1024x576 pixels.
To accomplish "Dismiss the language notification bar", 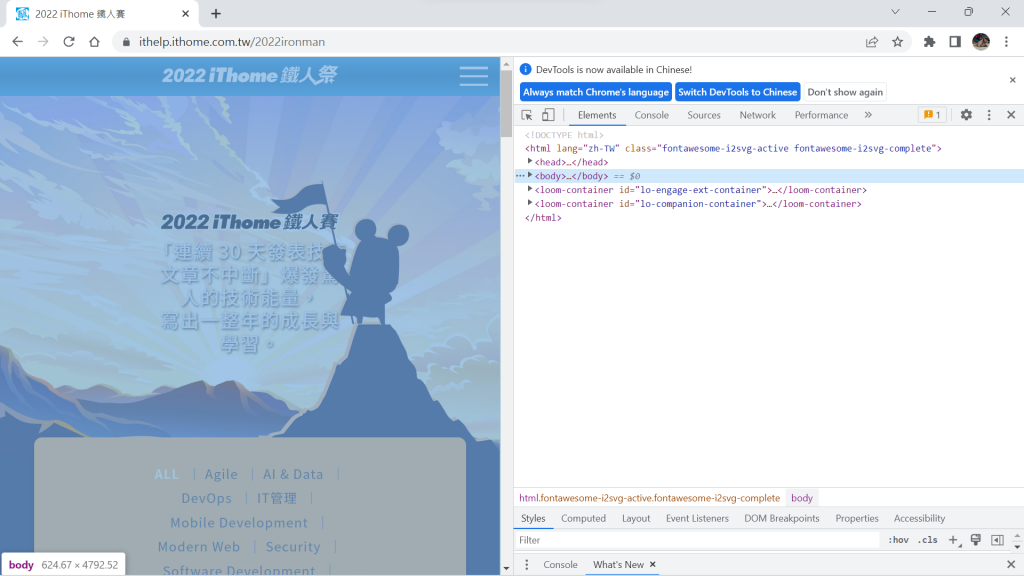I will (1012, 80).
